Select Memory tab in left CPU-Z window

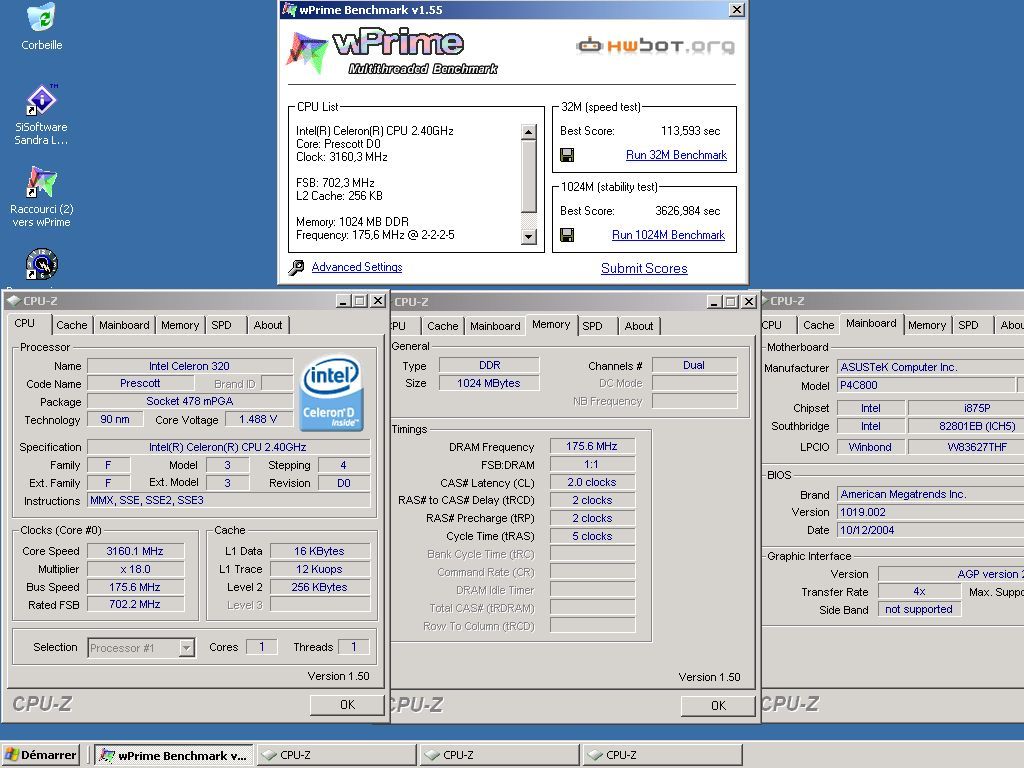pos(180,325)
